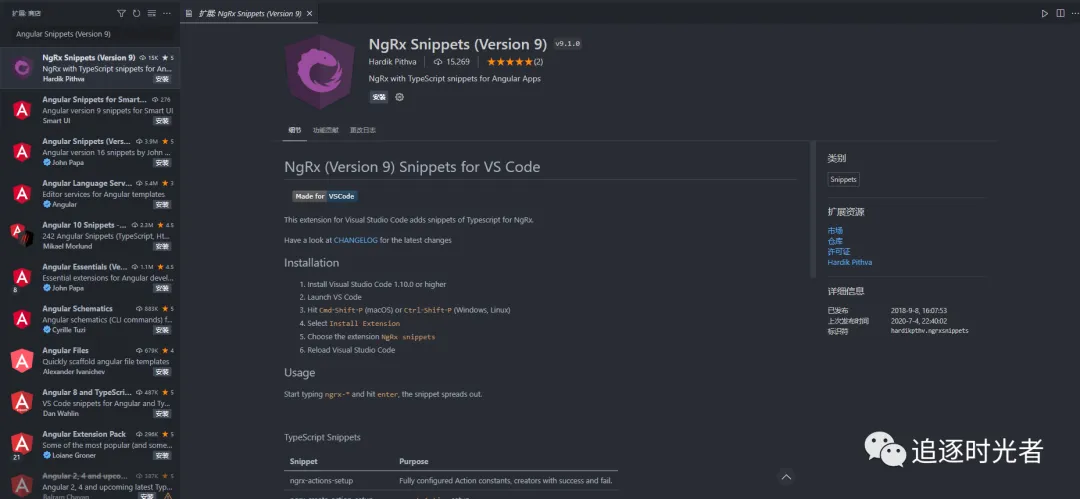Viewport: 1080px width, 499px height.
Task: Select the Angular Files title text
Action: 65,351
